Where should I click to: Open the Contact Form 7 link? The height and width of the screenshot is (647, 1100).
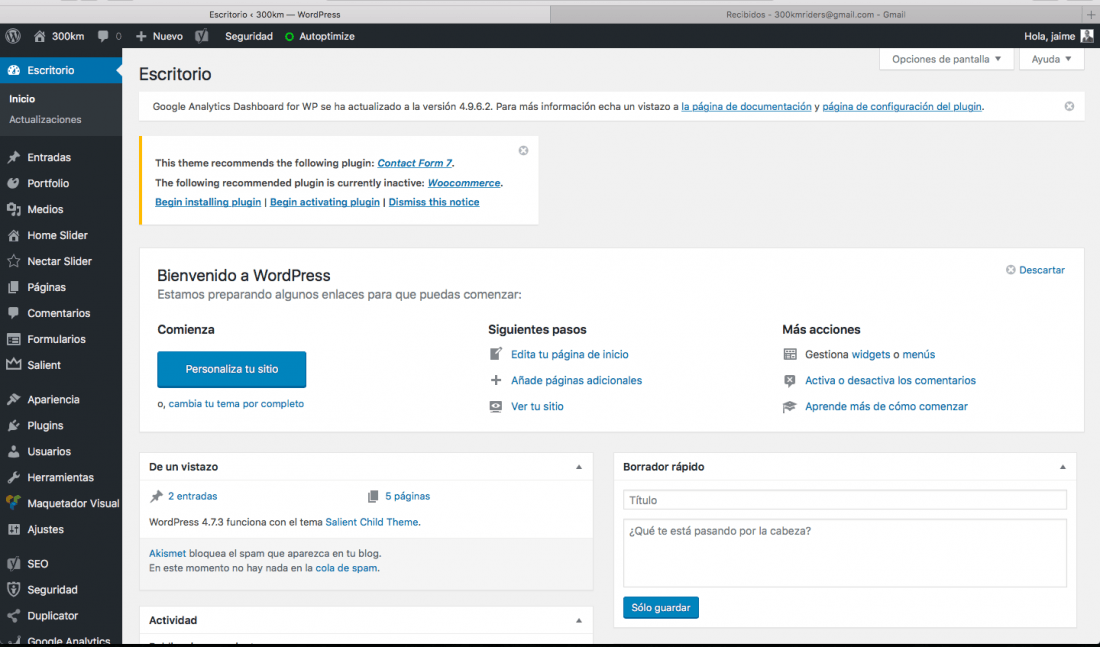click(415, 163)
